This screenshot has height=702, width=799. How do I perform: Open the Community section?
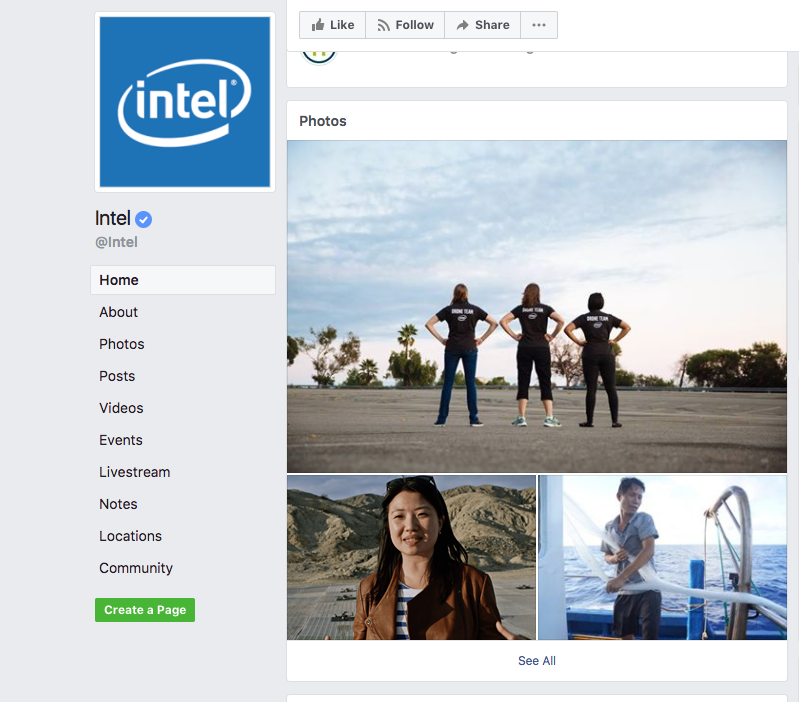coord(136,568)
